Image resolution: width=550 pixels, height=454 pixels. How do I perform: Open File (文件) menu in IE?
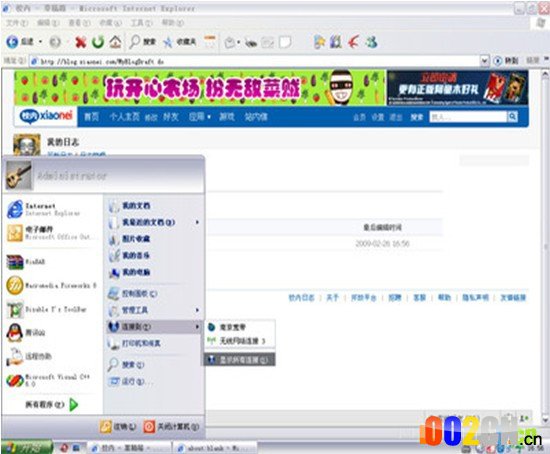point(17,23)
